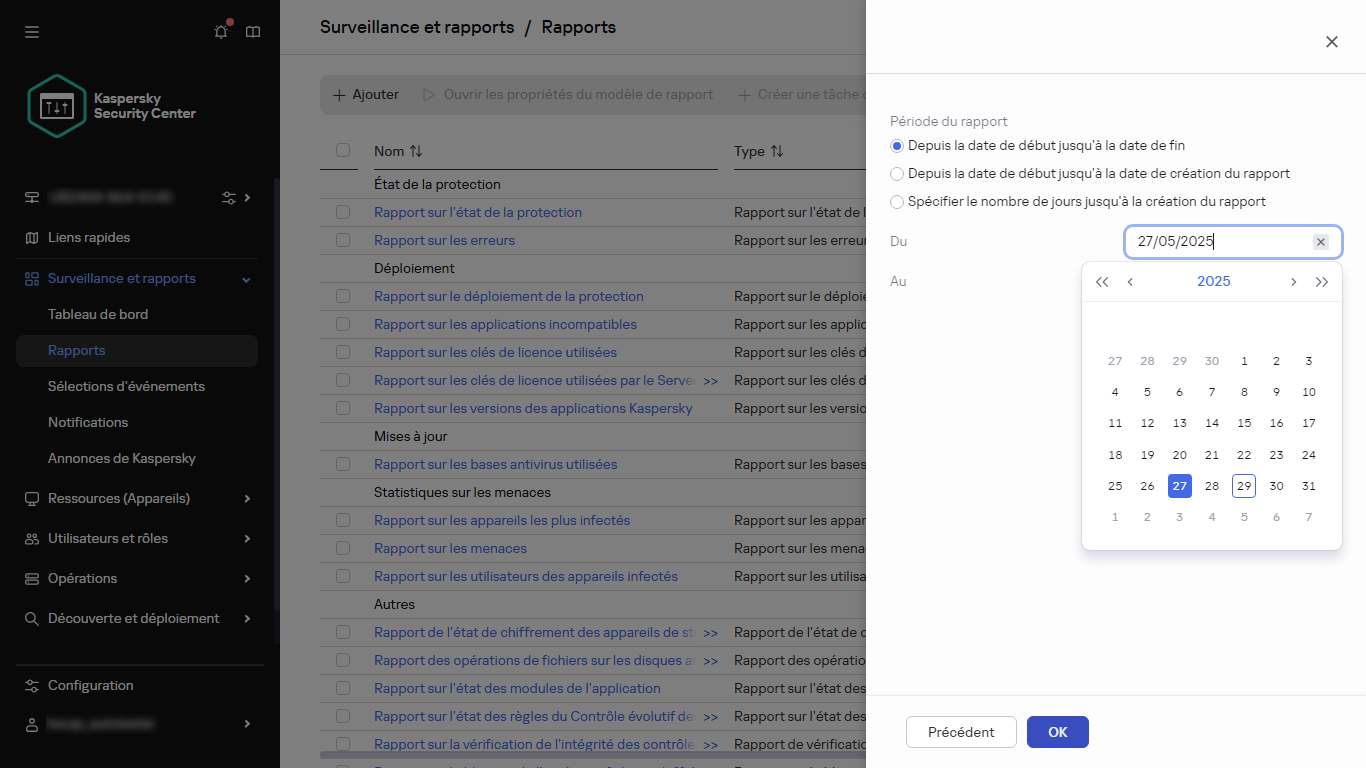
Task: Click the Précédent button
Action: [961, 732]
